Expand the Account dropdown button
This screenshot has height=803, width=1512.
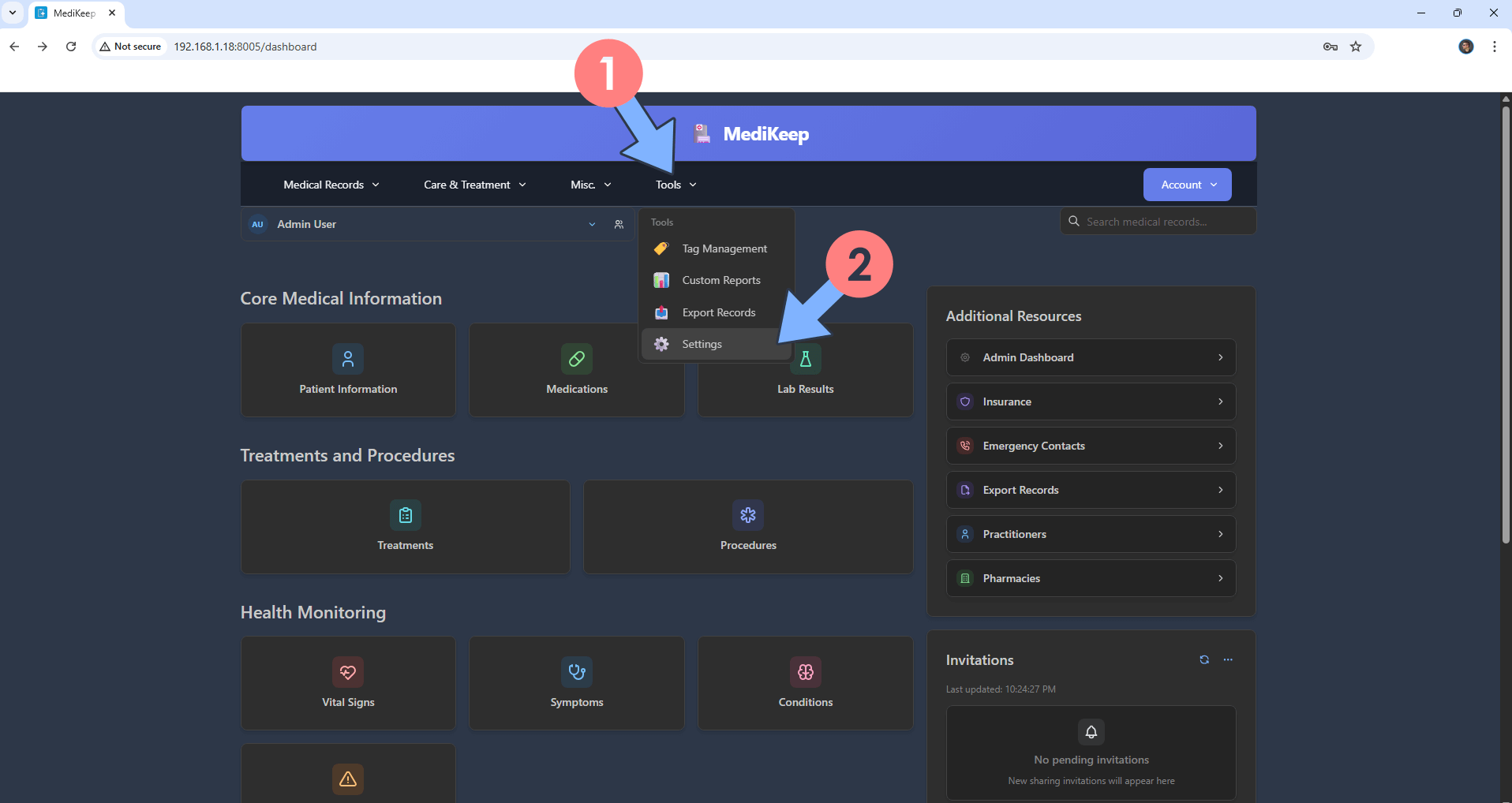click(1188, 185)
